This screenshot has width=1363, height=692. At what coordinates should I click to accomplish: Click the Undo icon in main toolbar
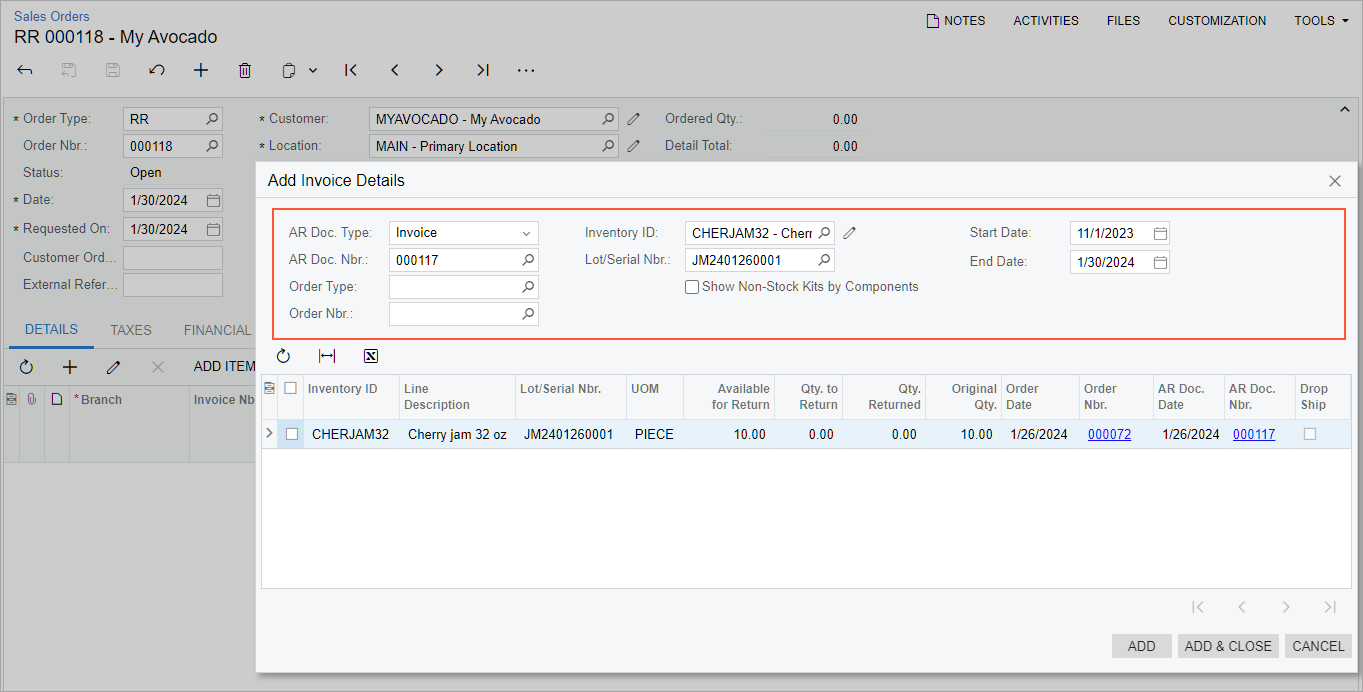[x=157, y=70]
